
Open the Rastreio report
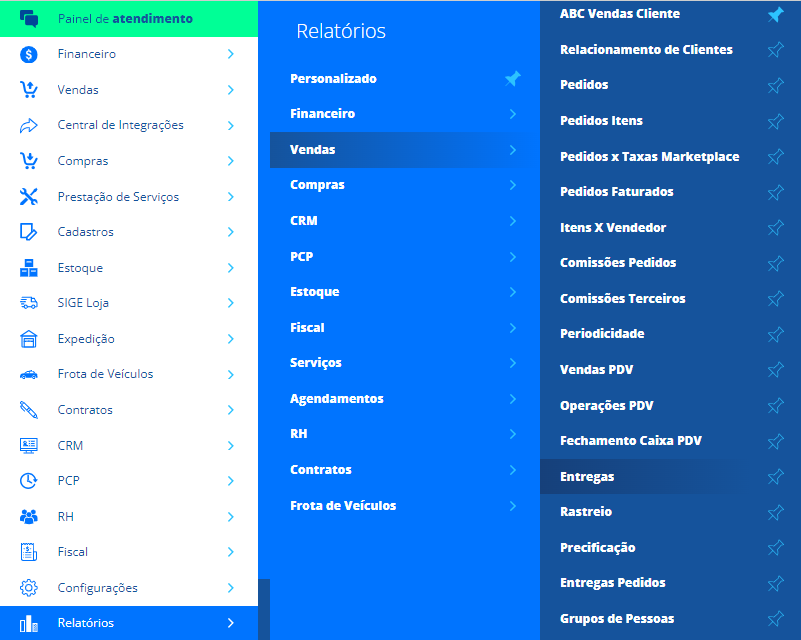586,512
